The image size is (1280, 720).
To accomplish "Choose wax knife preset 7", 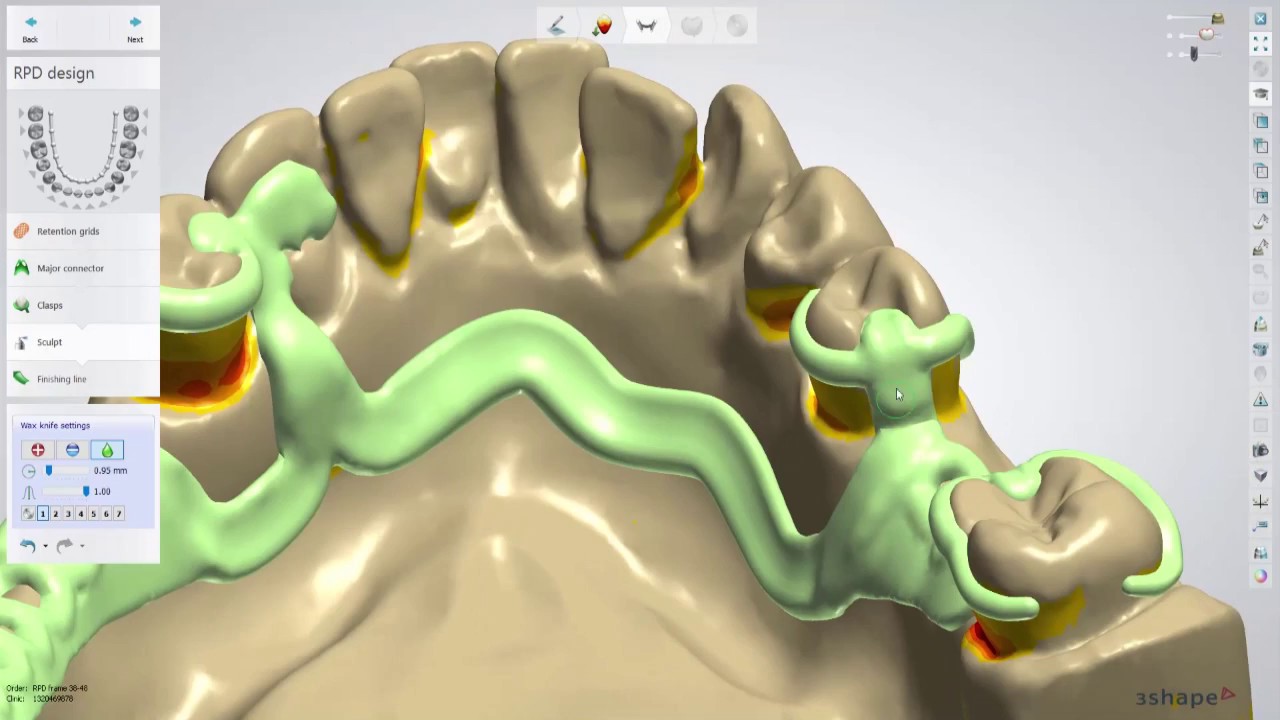I will (118, 513).
